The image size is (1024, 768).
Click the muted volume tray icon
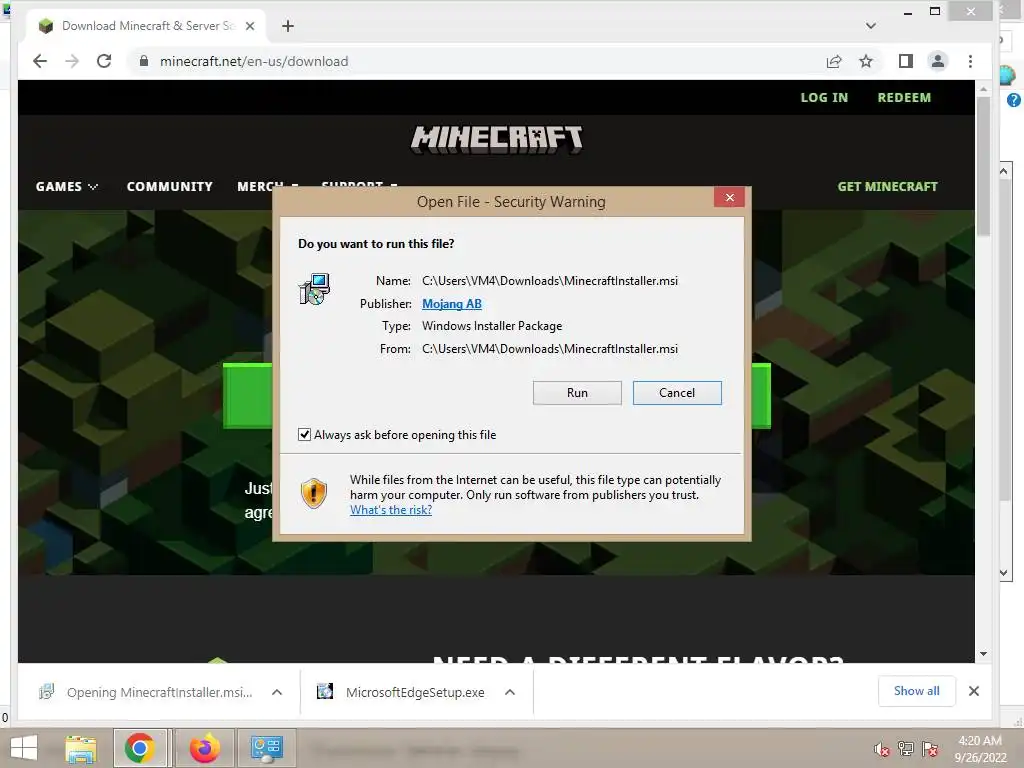[882, 749]
